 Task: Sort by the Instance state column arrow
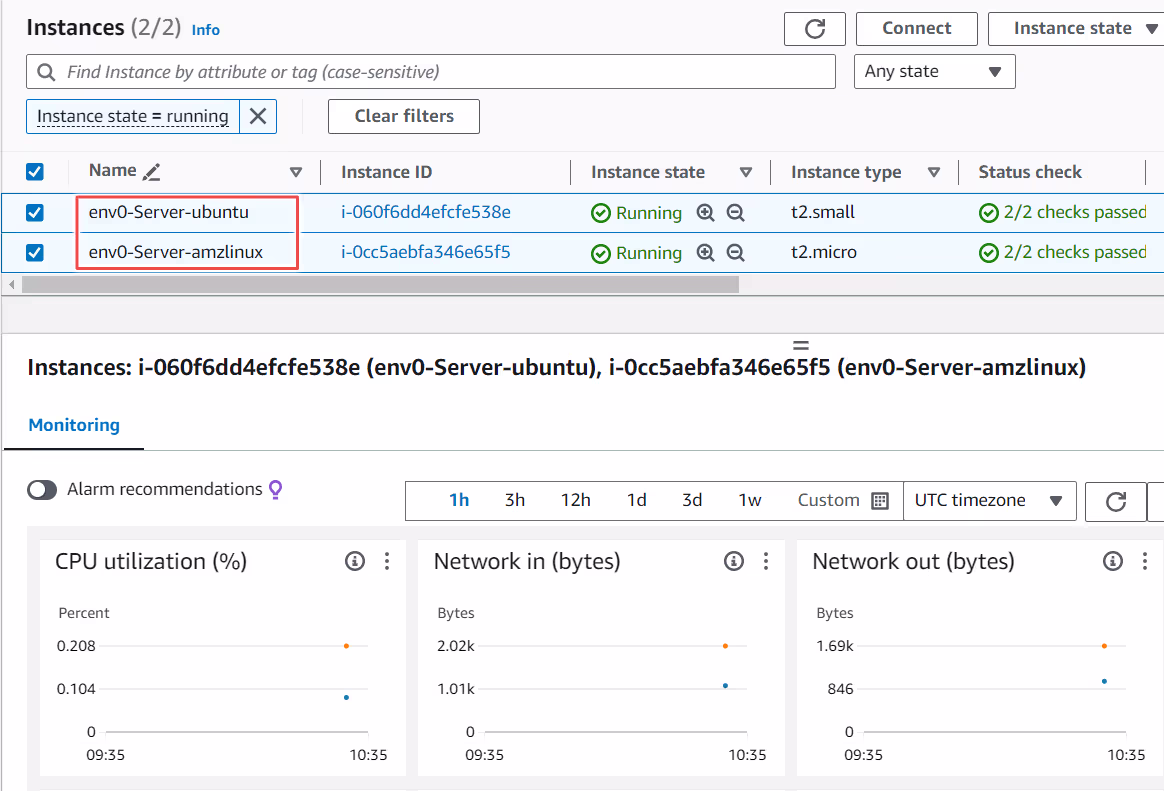pos(745,172)
